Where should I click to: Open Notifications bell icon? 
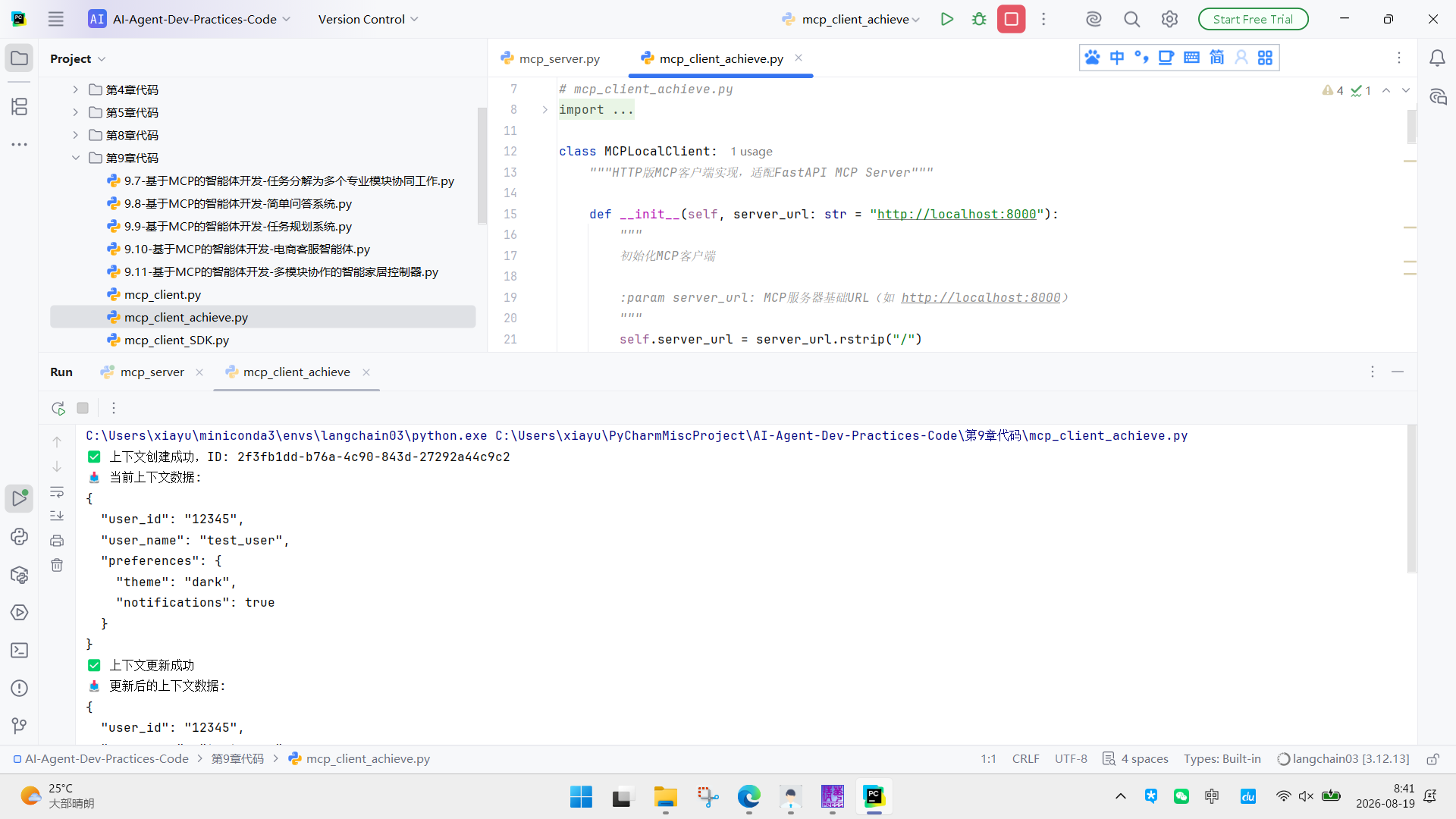tap(1437, 58)
